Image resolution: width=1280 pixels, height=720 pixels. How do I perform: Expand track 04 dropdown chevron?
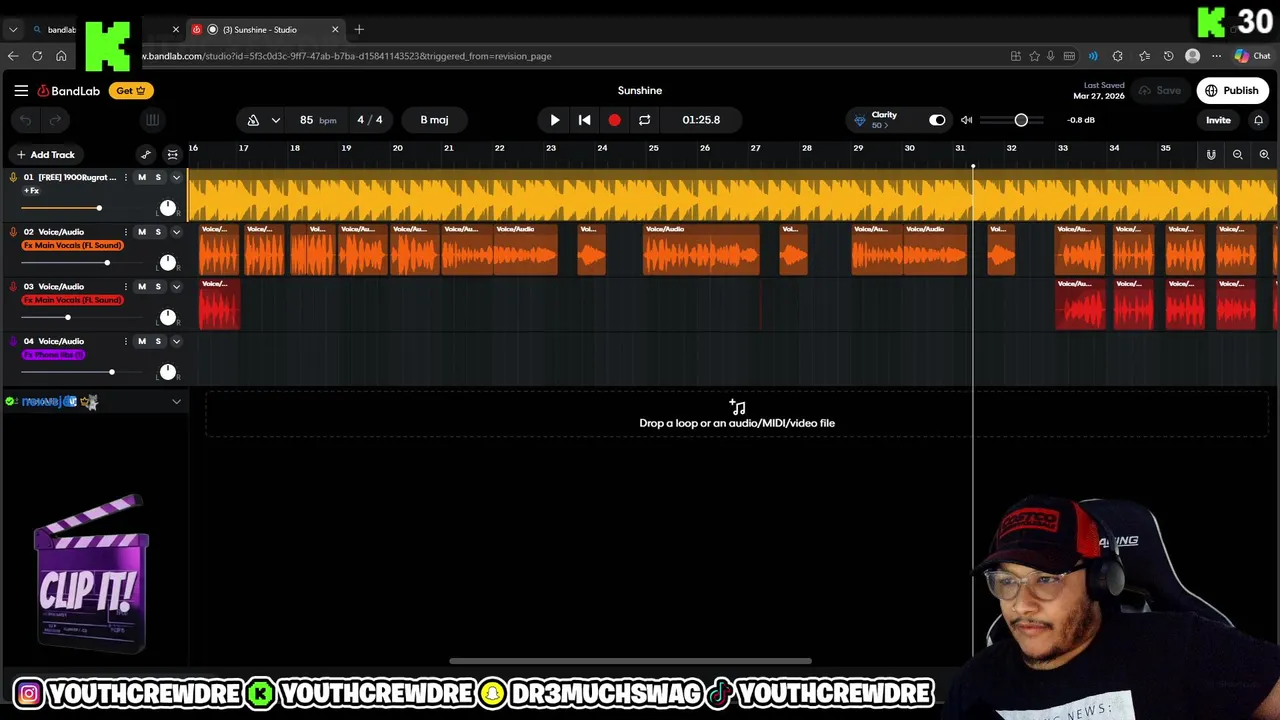(176, 342)
